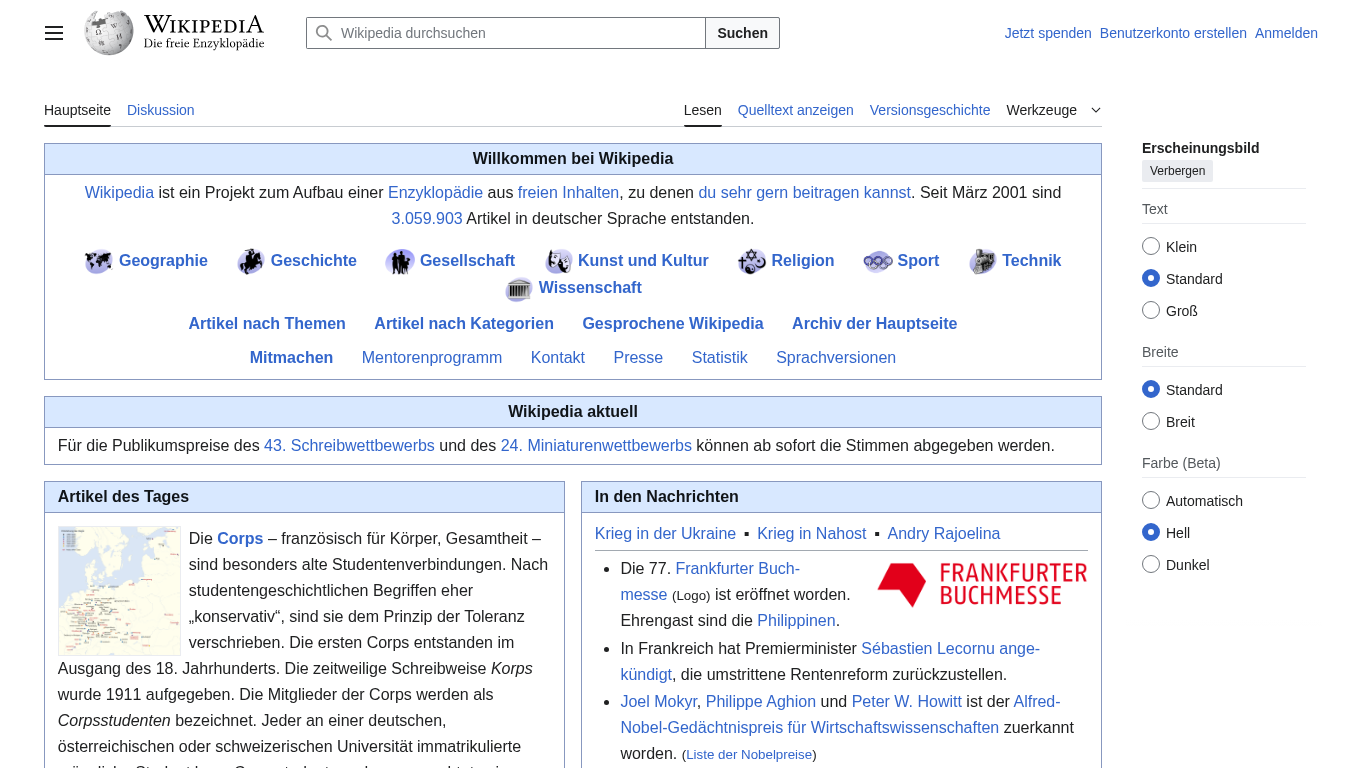Select the Lesen tab
Screen dimensions: 1366x768
point(703,110)
